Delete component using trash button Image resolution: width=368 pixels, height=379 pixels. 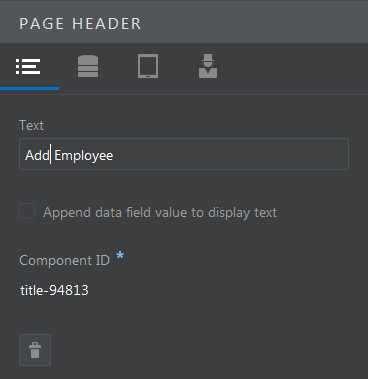(35, 350)
